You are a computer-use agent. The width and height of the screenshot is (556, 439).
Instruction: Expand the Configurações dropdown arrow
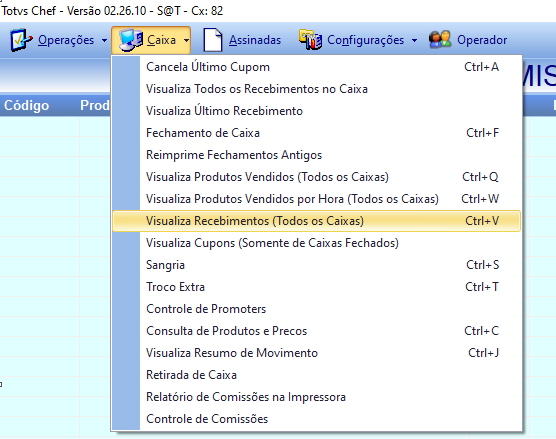414,40
